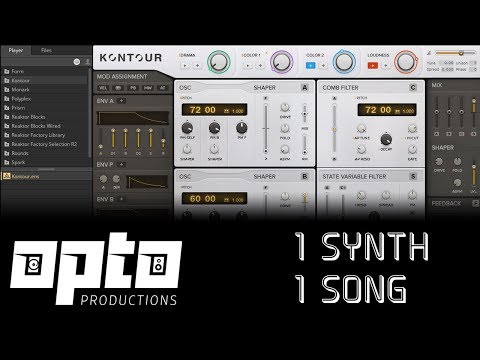Click the ENV A envelope curve display
Screen dimensions: 480x360
click(x=133, y=118)
